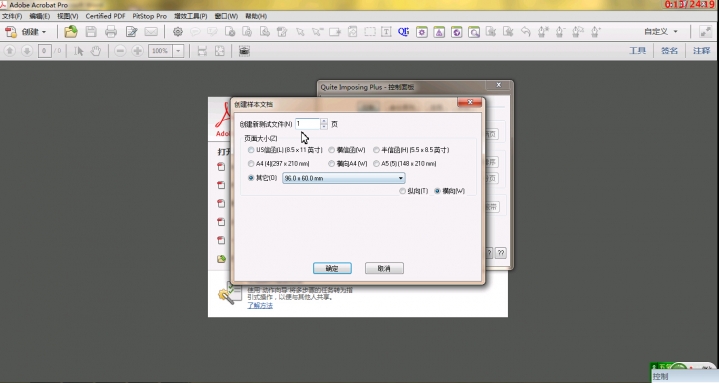Click the Quite Imposing QI icon
This screenshot has width=719, height=383.
pyautogui.click(x=404, y=32)
